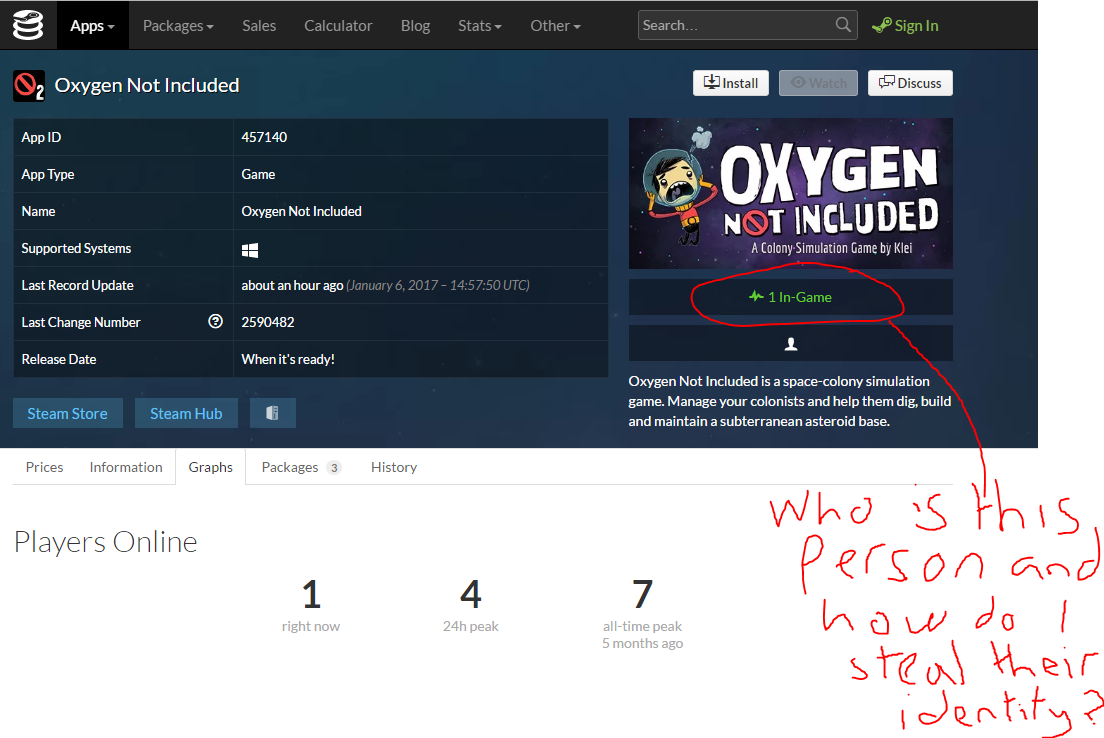1104x738 pixels.
Task: Switch to the Prices tab
Action: (44, 467)
